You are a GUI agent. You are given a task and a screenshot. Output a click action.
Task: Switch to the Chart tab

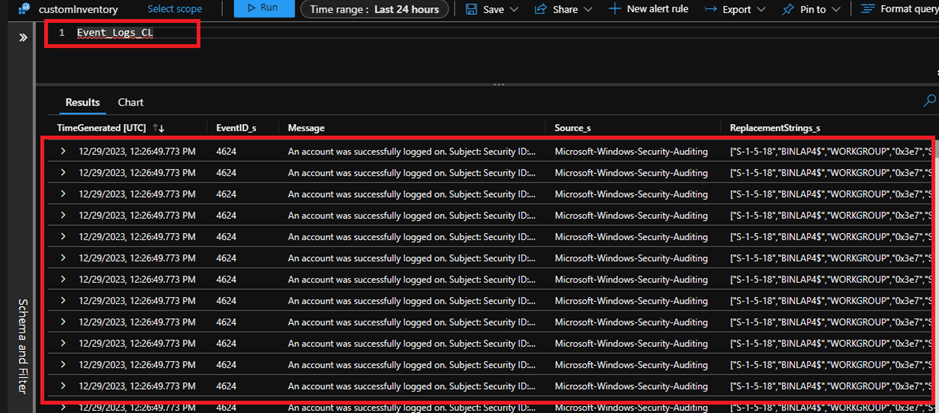[130, 102]
